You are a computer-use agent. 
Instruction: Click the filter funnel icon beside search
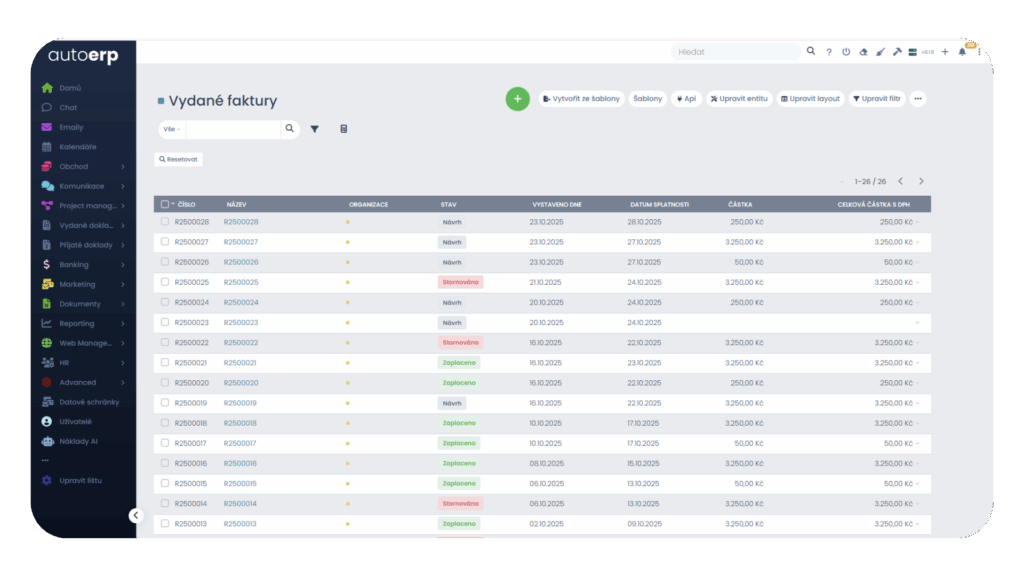coord(314,129)
